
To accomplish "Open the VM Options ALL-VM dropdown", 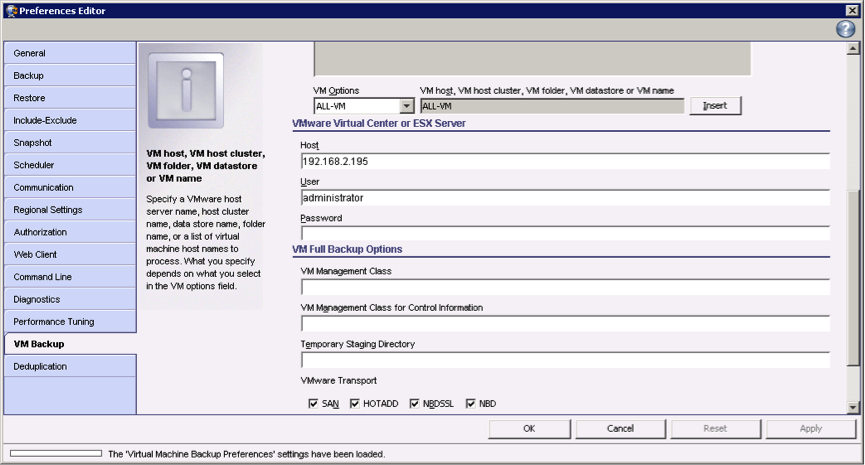I will (x=407, y=106).
